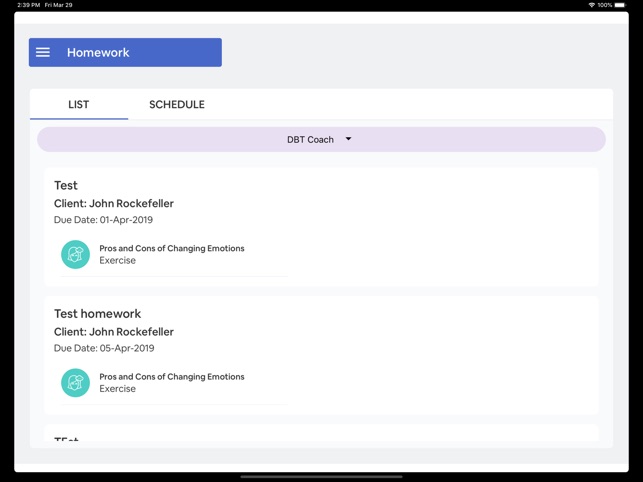Open exercise icon in Test card
The image size is (643, 482).
(75, 254)
